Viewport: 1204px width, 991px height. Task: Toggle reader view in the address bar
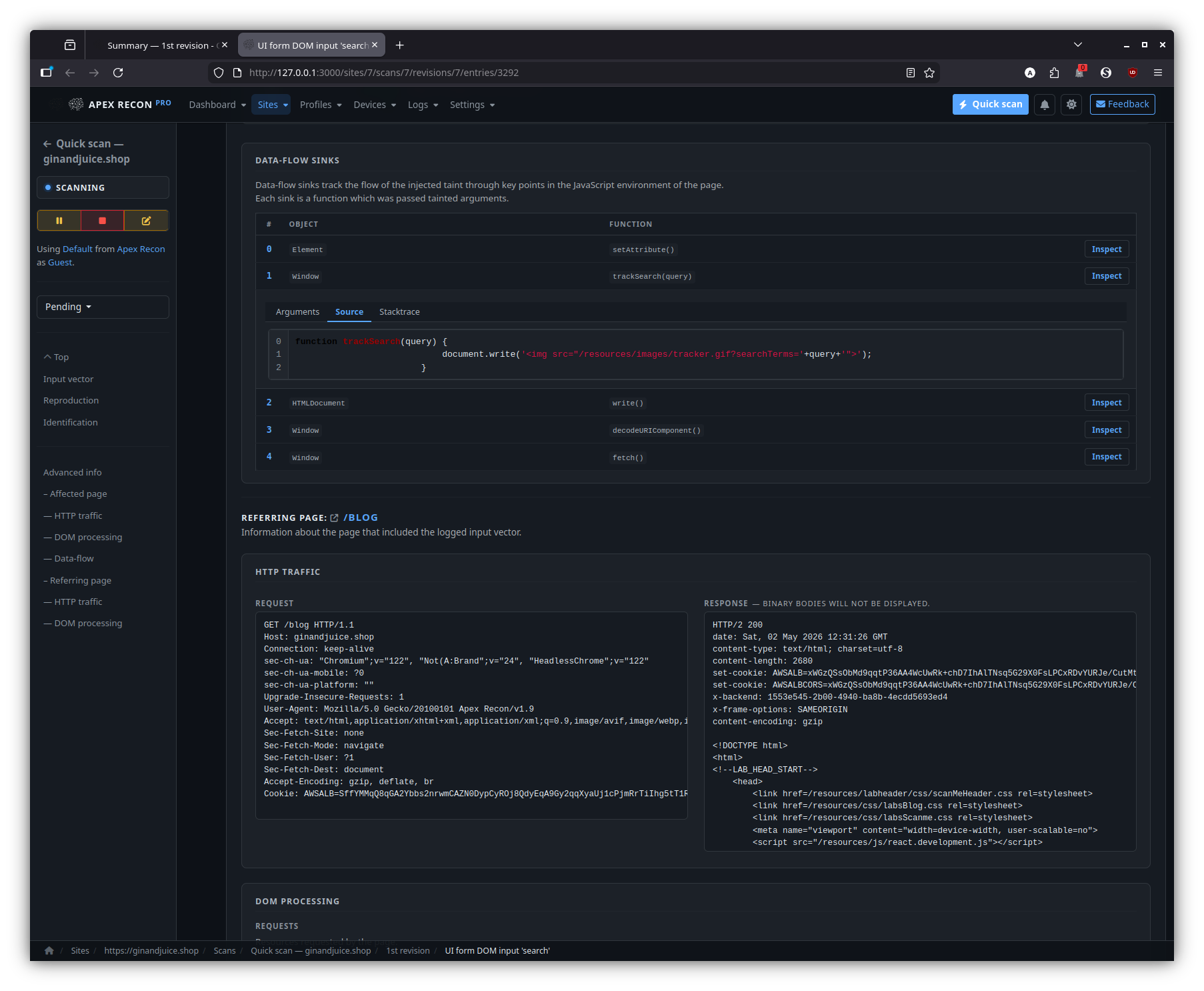click(911, 73)
